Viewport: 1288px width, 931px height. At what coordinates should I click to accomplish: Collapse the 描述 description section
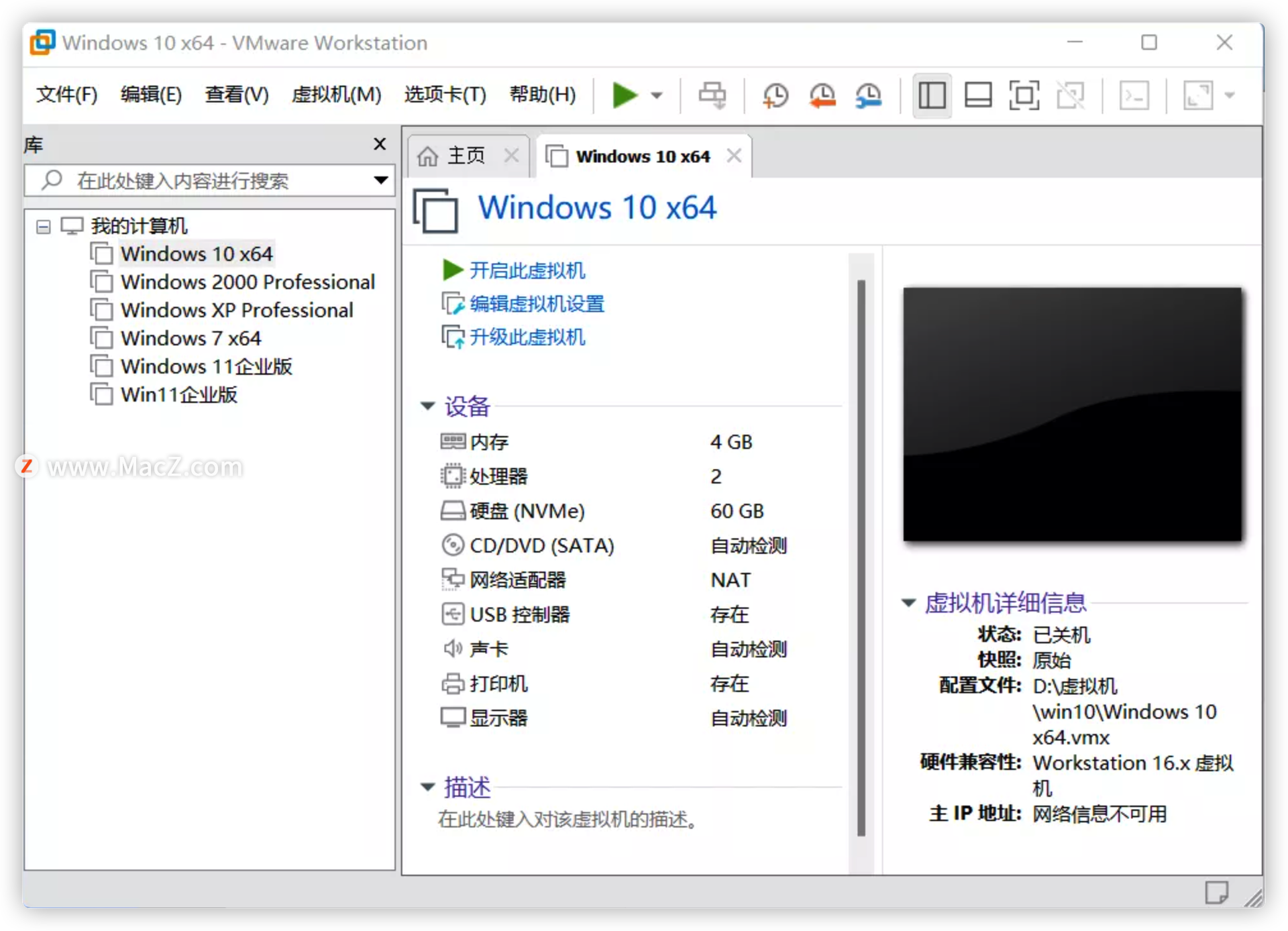coord(427,787)
